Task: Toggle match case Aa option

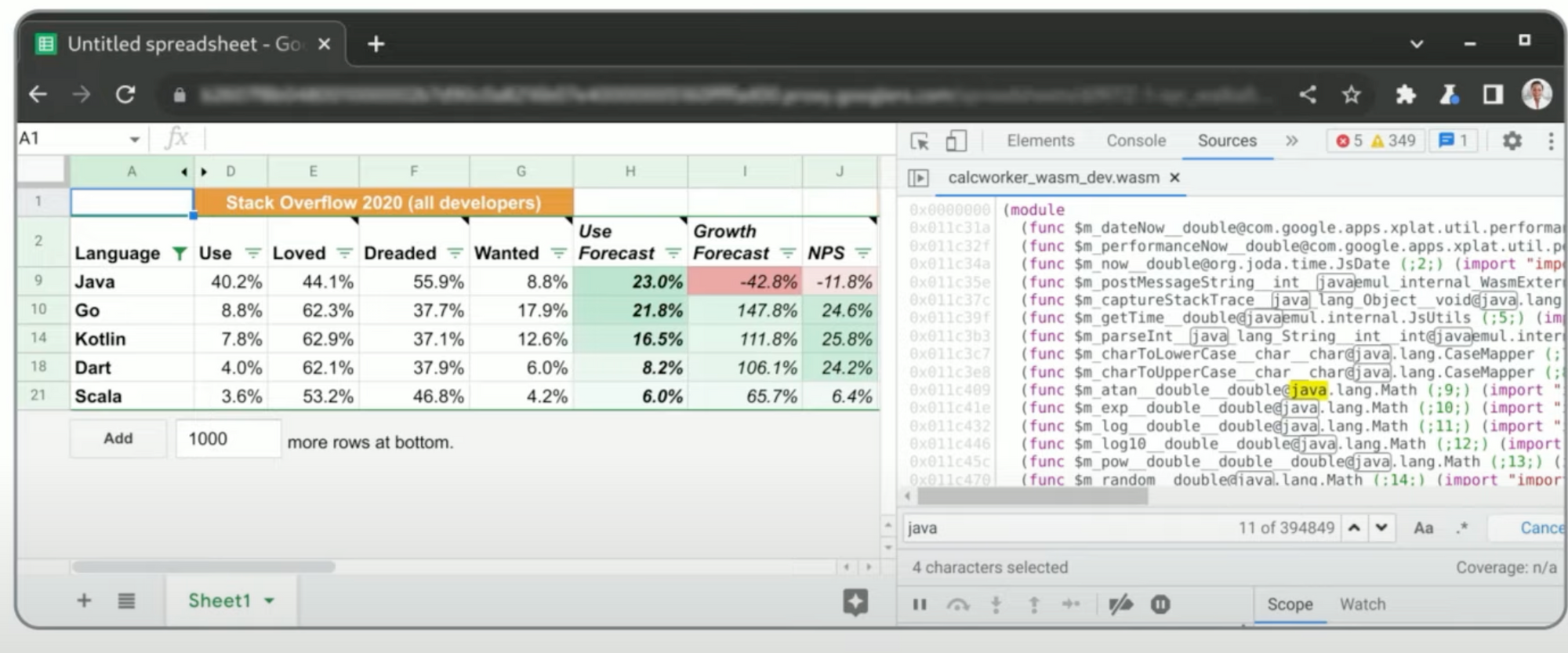Action: point(1424,528)
